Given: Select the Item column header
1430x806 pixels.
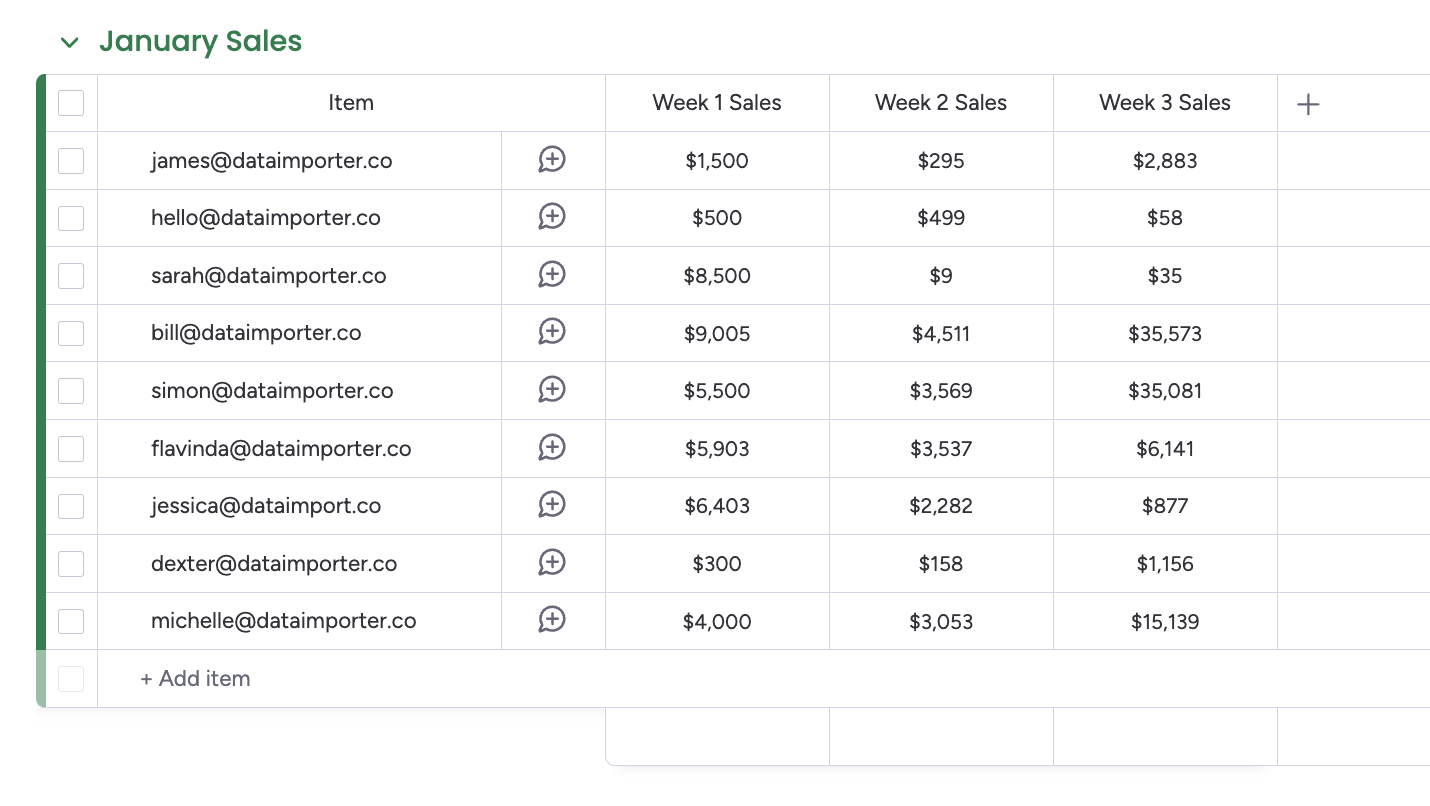Looking at the screenshot, I should (351, 103).
